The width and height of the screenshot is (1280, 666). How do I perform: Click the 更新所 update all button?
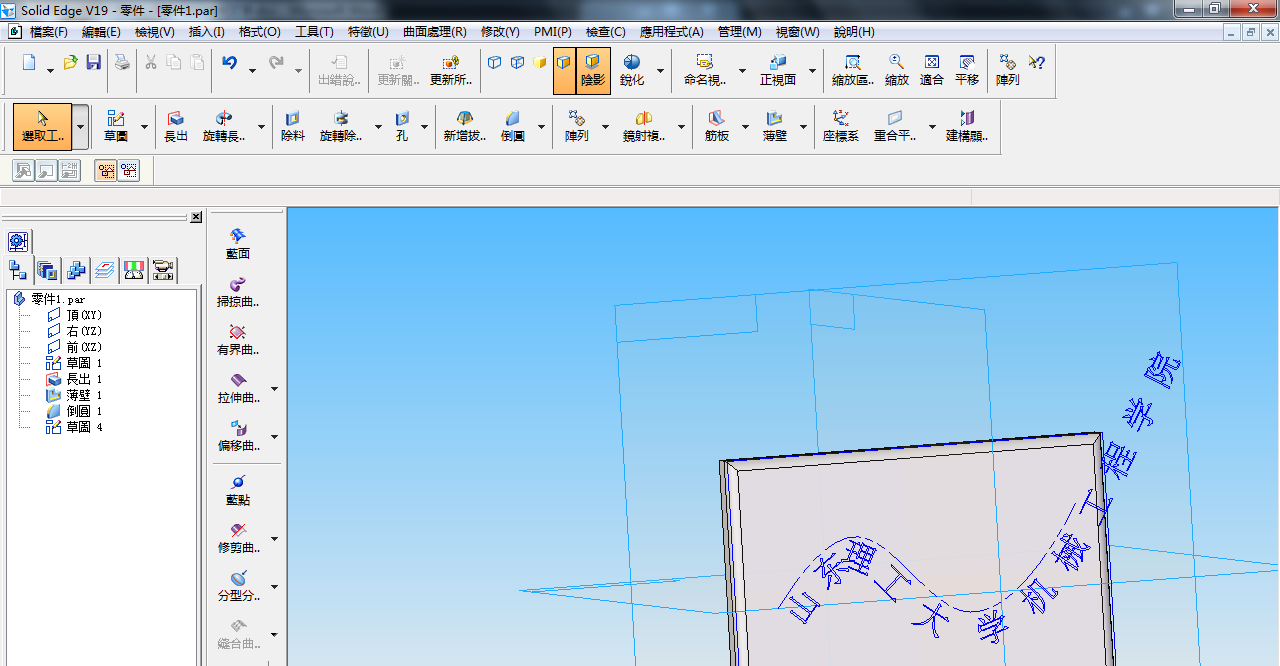pyautogui.click(x=451, y=70)
